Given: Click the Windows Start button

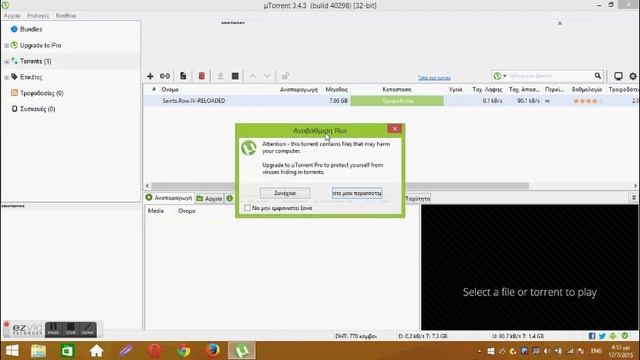Looking at the screenshot, I should click(12, 351).
